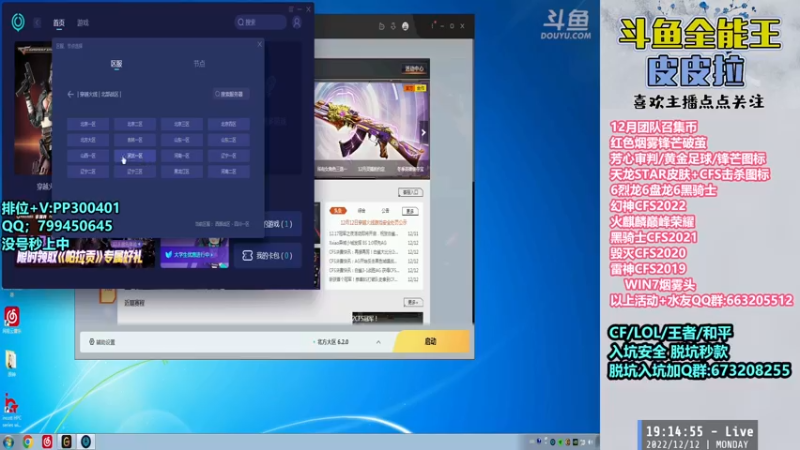The image size is (800, 450).
Task: Choose the 北京三区 server
Action: pos(182,124)
